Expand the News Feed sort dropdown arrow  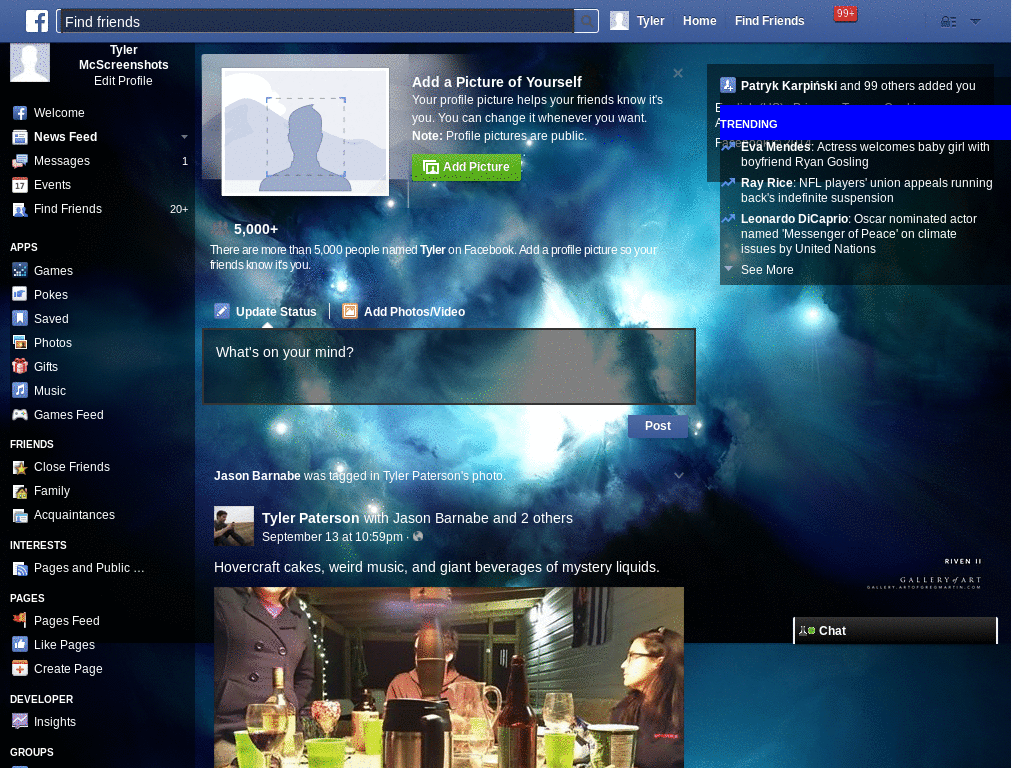184,137
